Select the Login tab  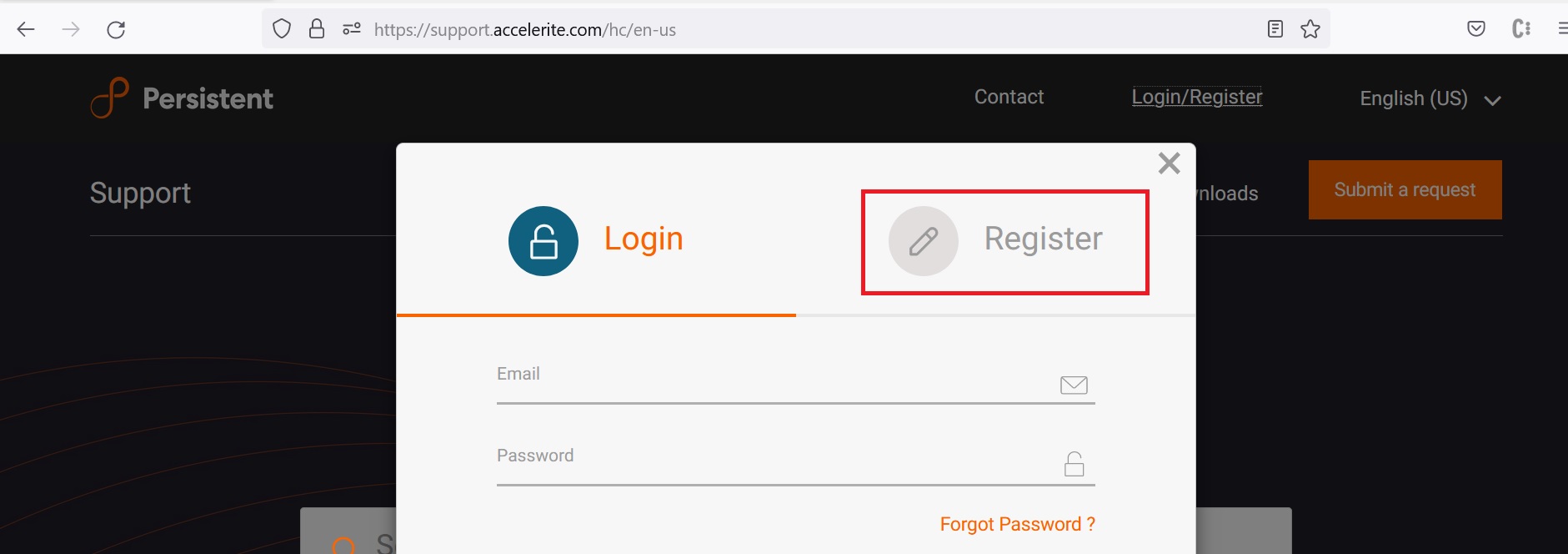[x=596, y=240]
